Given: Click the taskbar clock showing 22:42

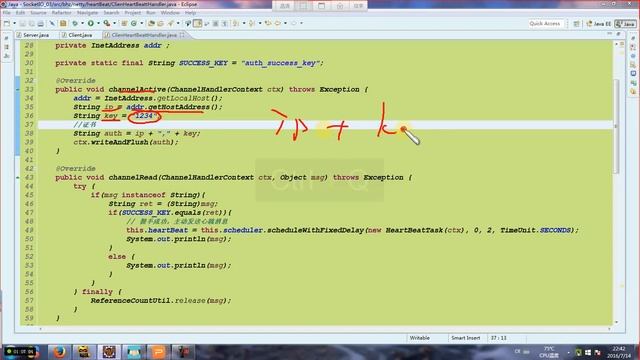Looking at the screenshot, I should (619, 352).
